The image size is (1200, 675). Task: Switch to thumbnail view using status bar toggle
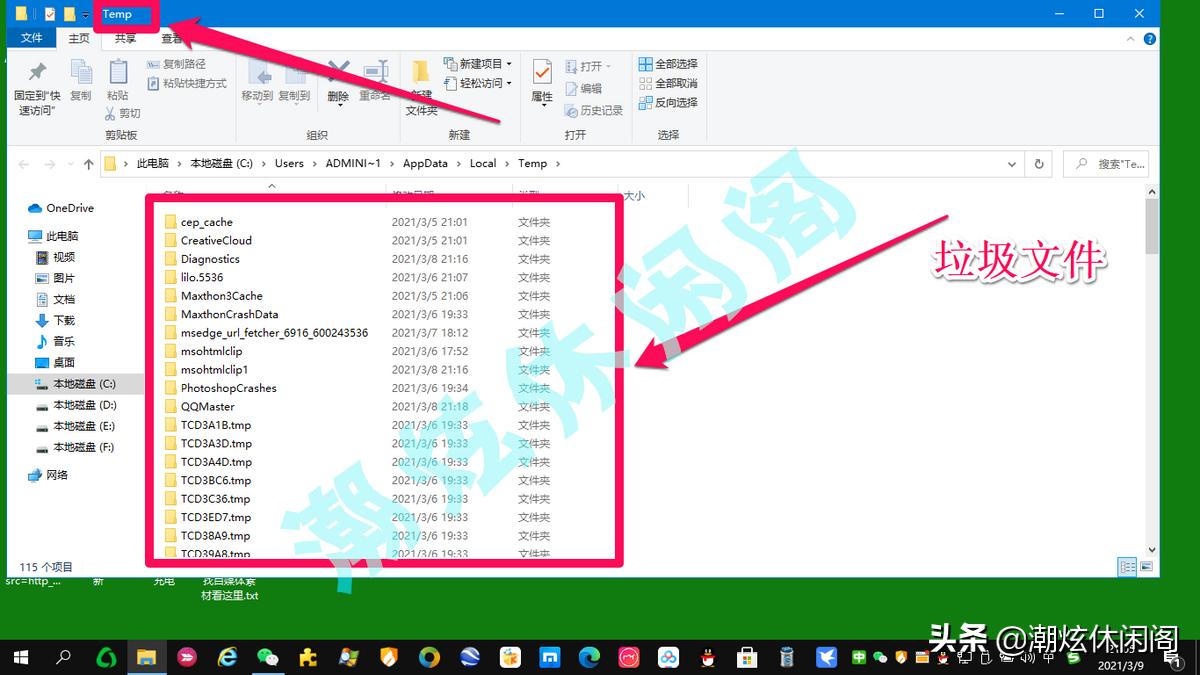[1146, 566]
